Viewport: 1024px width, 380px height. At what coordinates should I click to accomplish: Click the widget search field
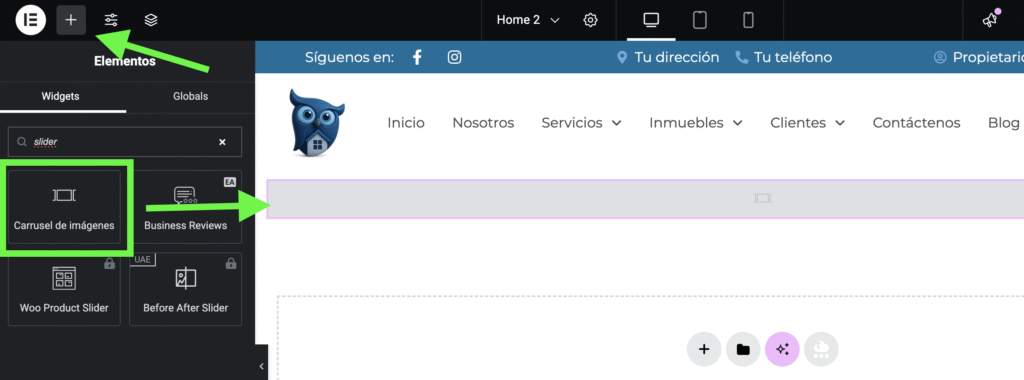[x=124, y=142]
